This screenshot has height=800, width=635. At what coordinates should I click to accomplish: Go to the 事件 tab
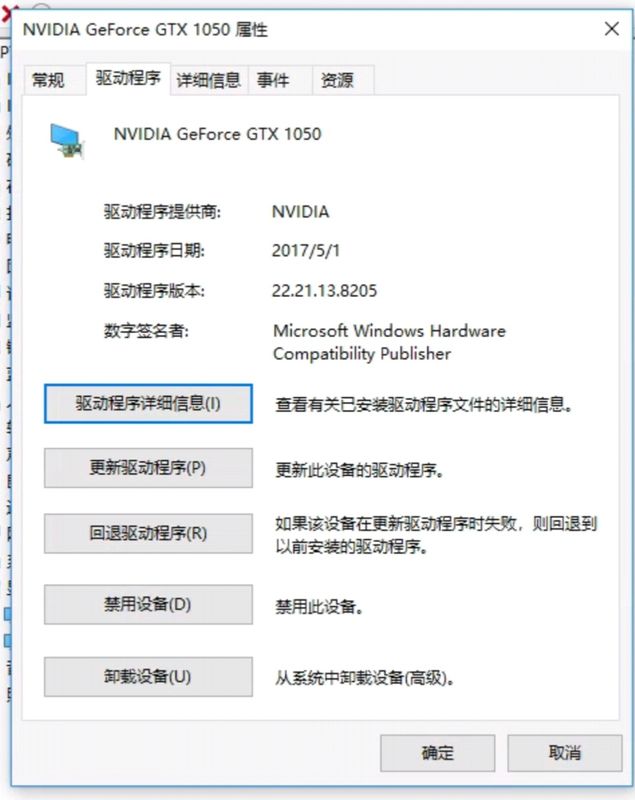pyautogui.click(x=273, y=80)
